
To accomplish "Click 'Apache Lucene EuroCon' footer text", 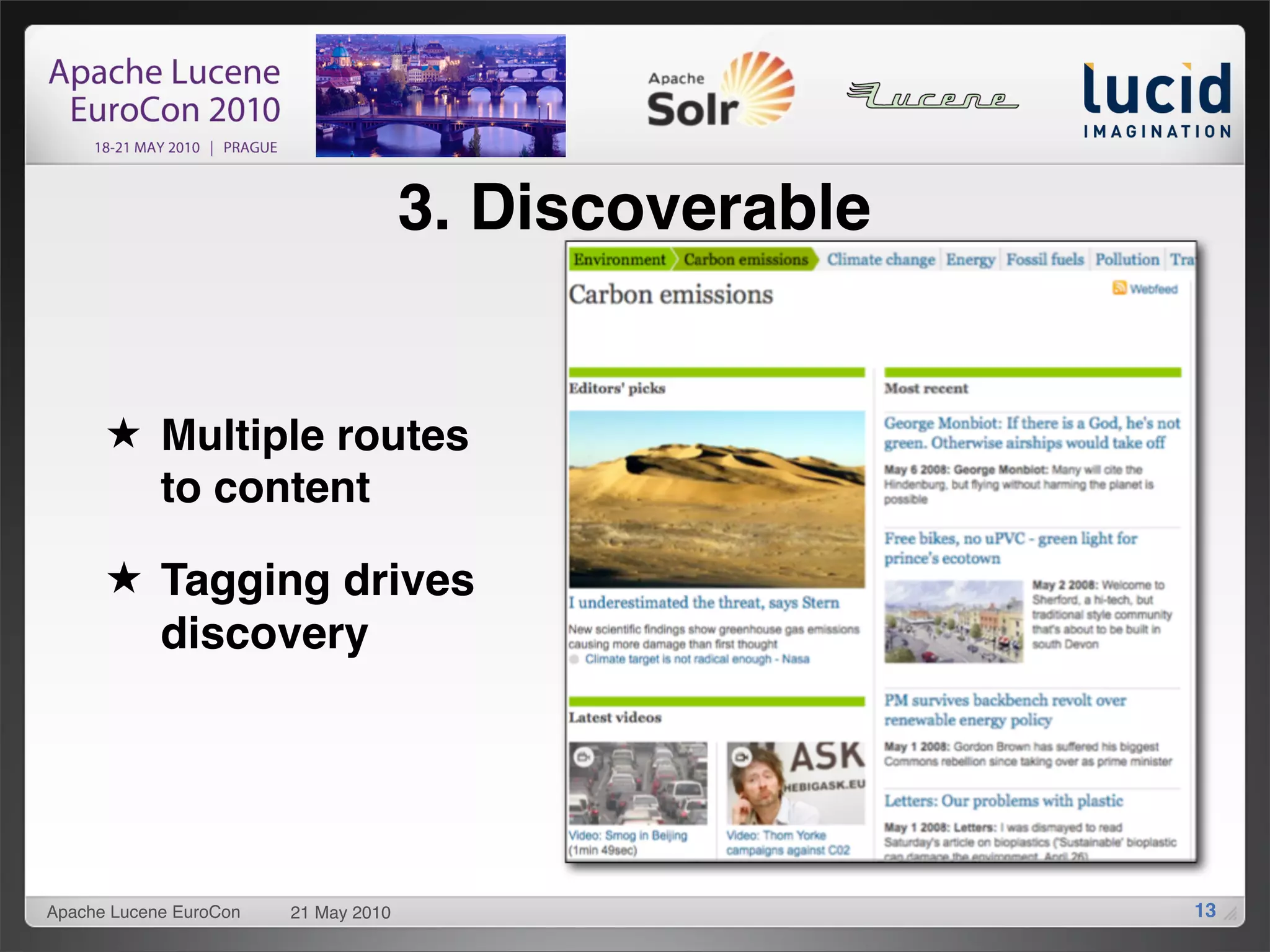I will [143, 912].
